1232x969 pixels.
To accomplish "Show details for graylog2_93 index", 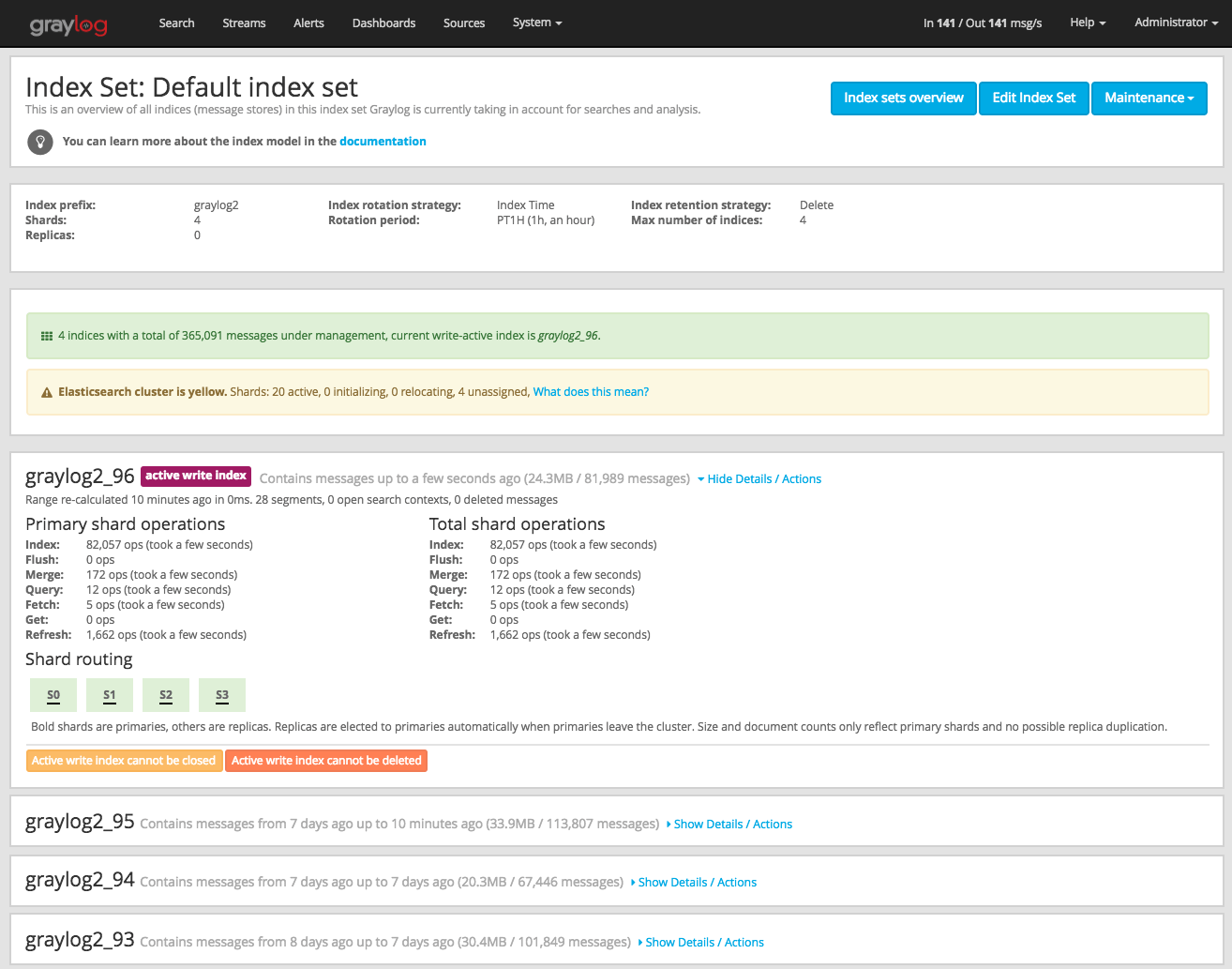I will click(x=703, y=942).
